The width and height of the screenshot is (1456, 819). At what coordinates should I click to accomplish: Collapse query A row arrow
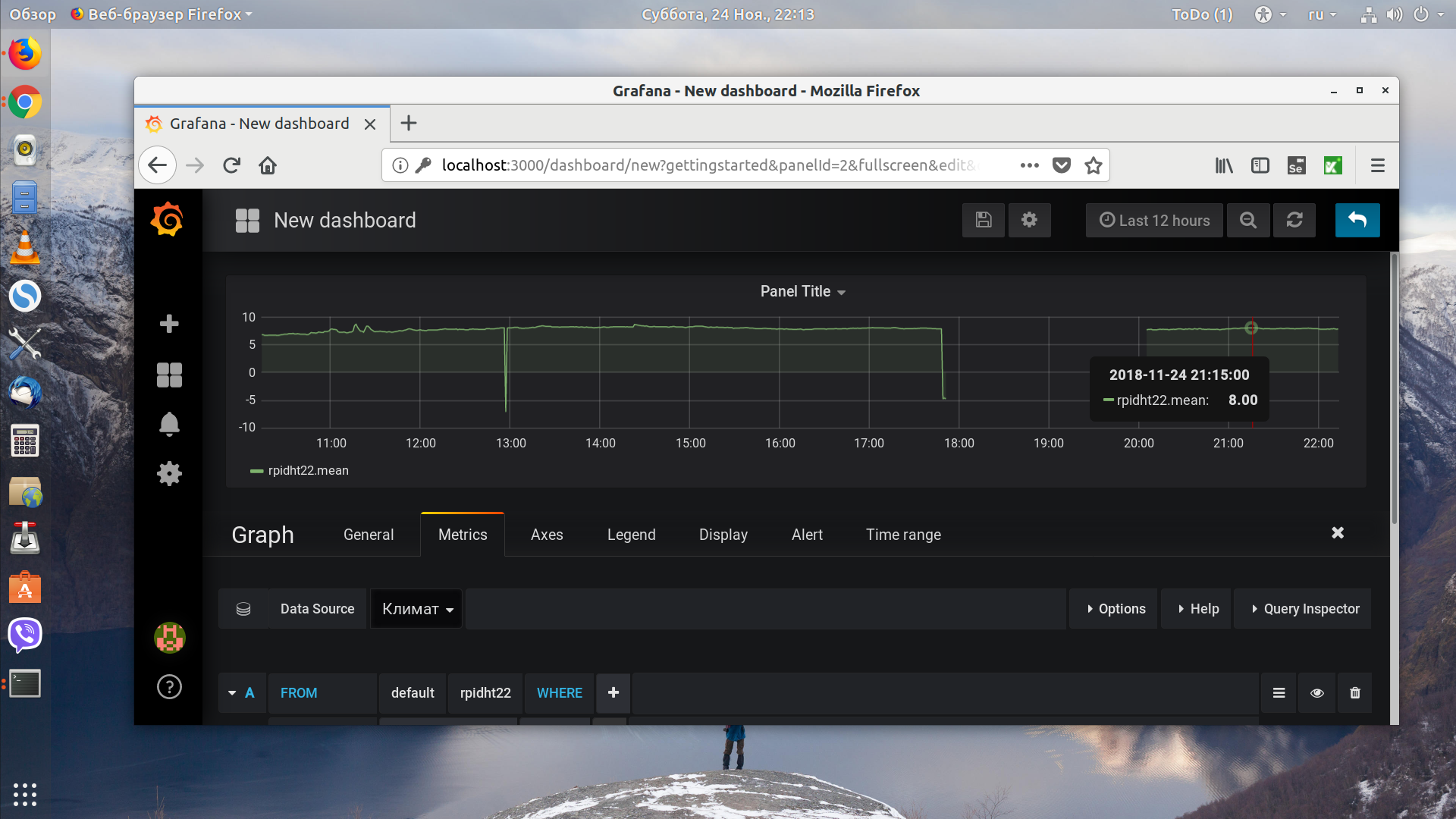pyautogui.click(x=232, y=693)
